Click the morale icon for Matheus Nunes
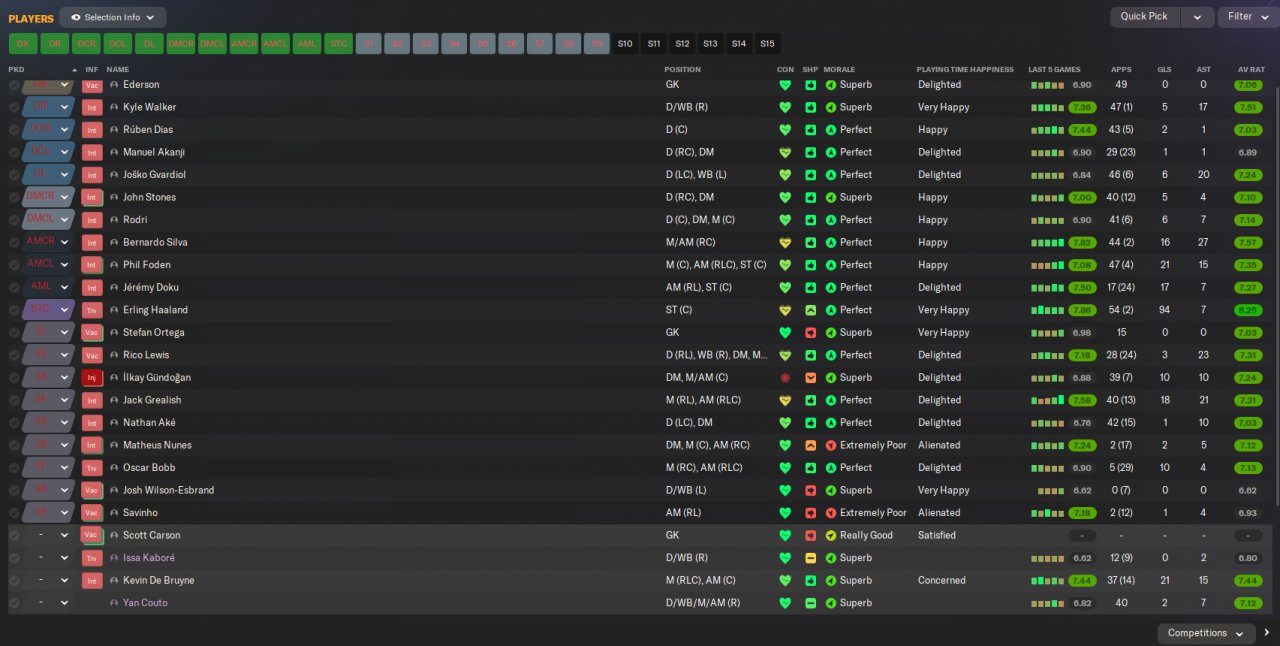Viewport: 1280px width, 646px height. coord(831,445)
